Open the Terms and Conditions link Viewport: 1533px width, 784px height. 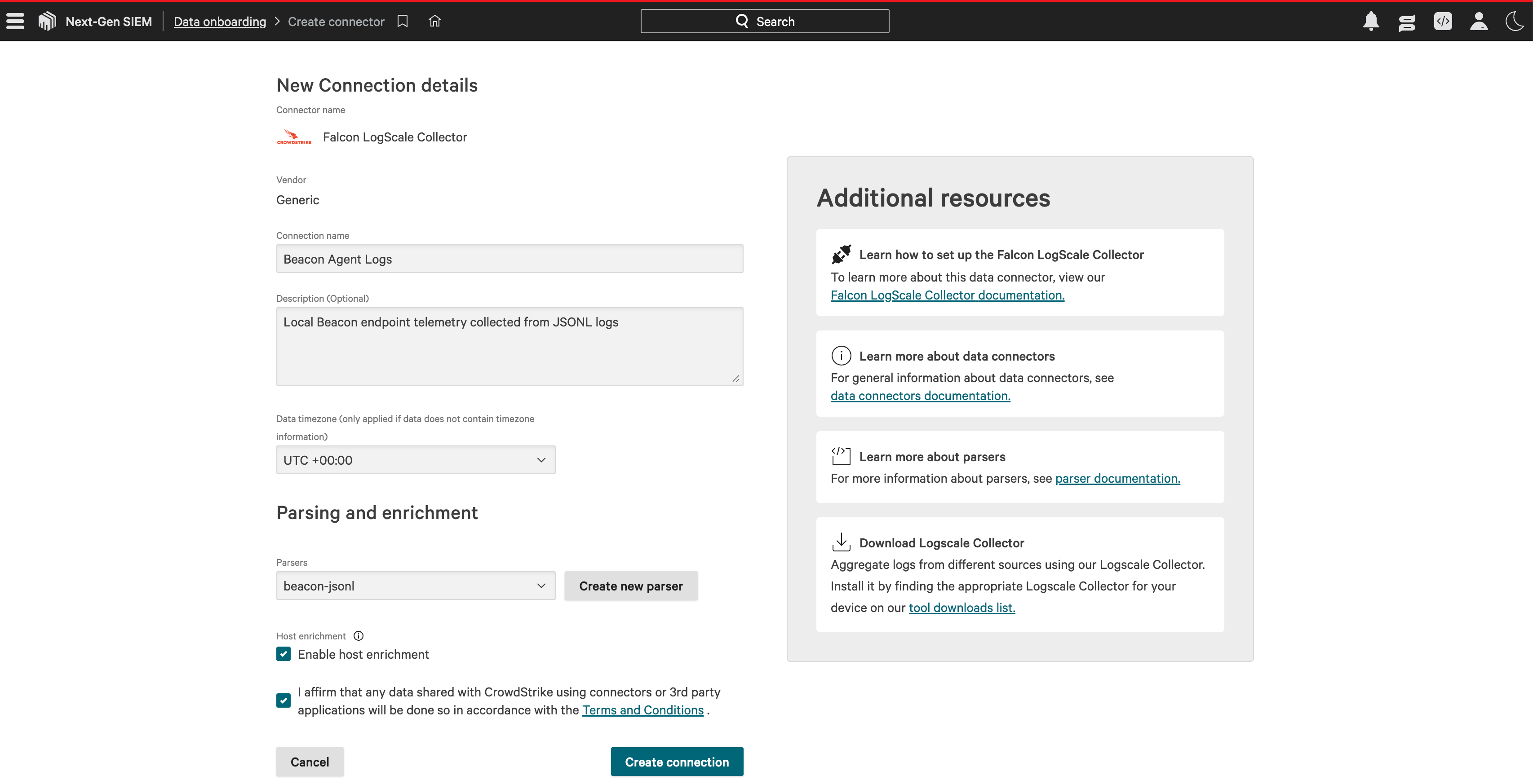[642, 709]
